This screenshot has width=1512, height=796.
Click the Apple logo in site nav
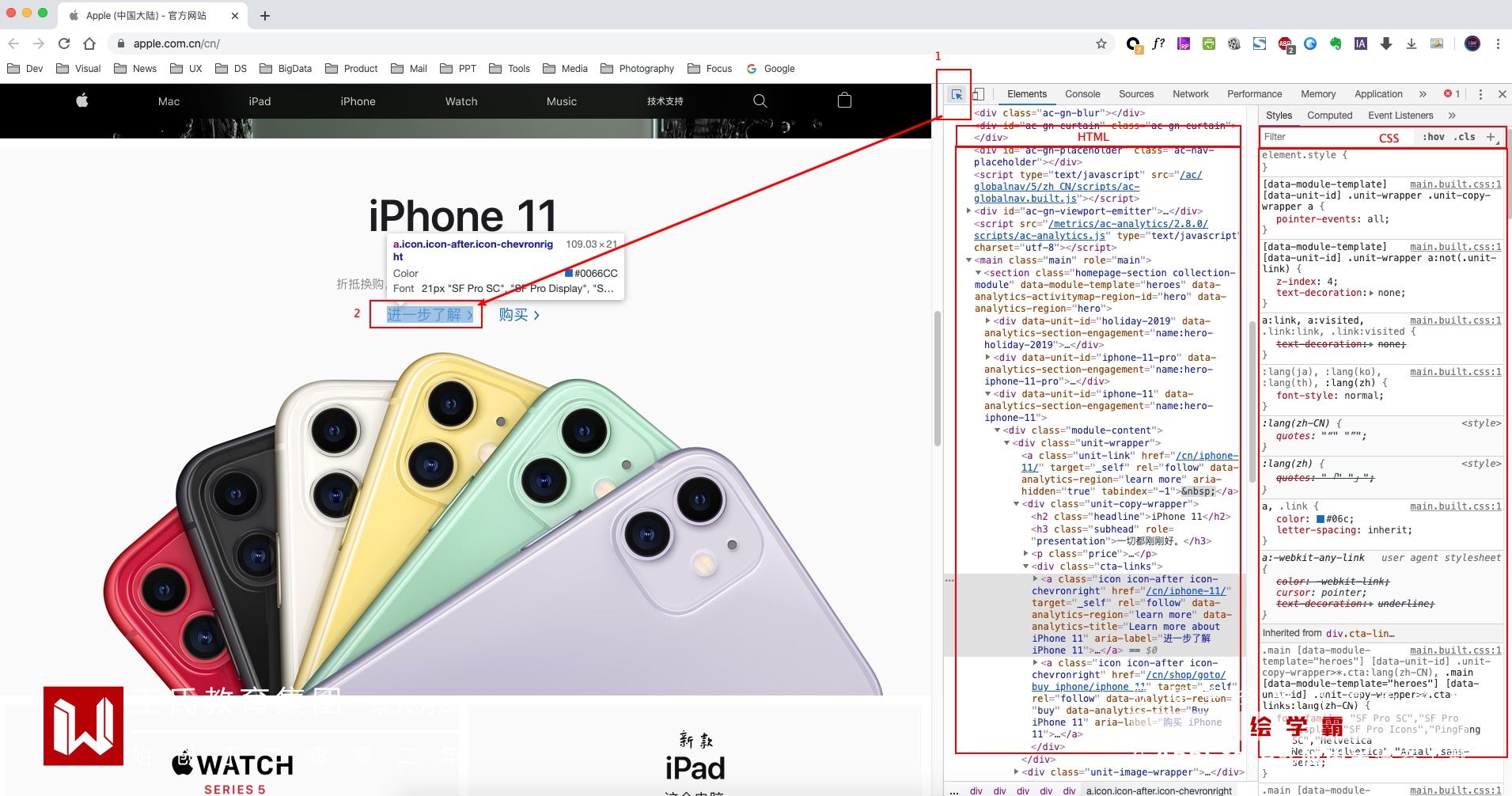82,100
